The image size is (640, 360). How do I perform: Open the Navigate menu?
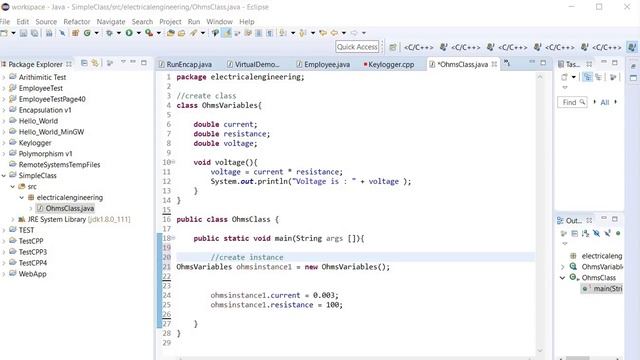pos(111,22)
